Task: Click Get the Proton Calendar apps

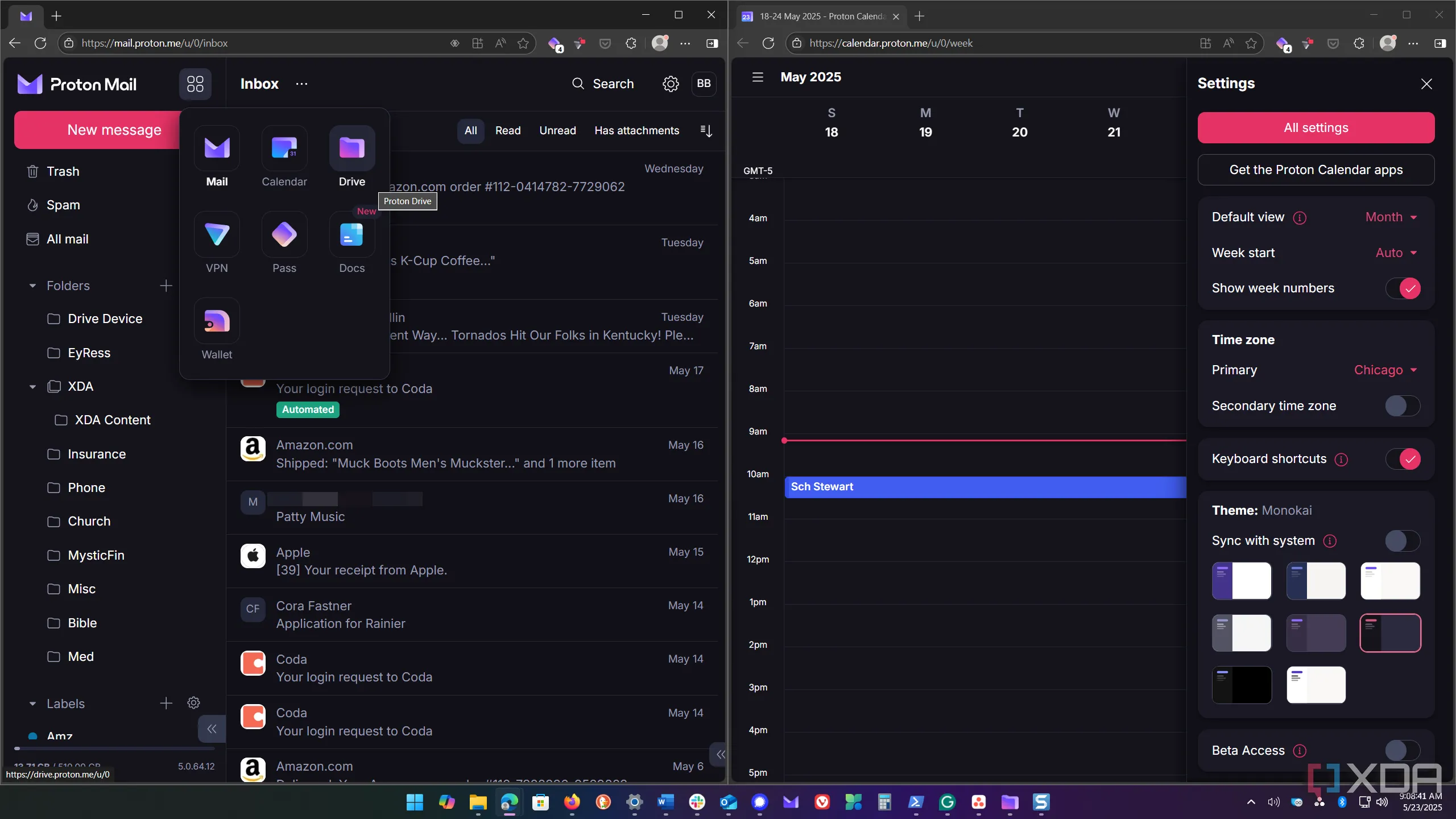Action: (1316, 170)
